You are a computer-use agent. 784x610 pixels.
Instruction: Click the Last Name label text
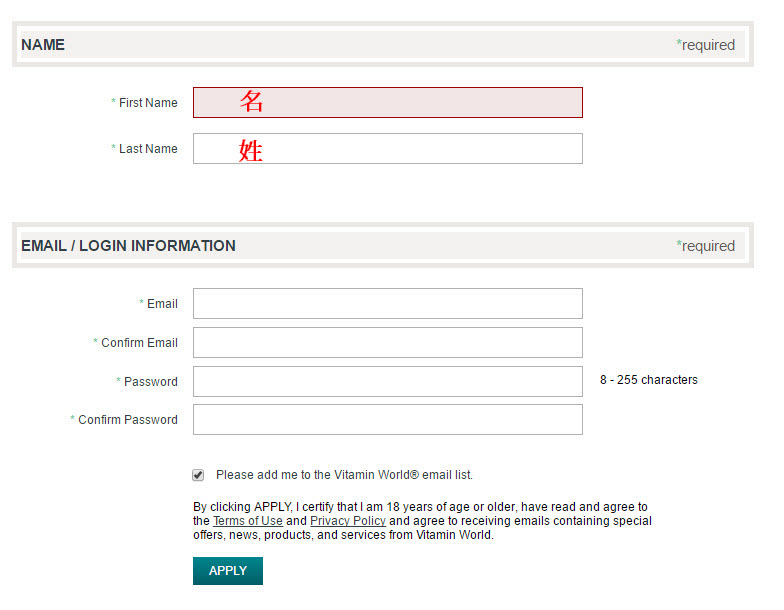point(148,148)
